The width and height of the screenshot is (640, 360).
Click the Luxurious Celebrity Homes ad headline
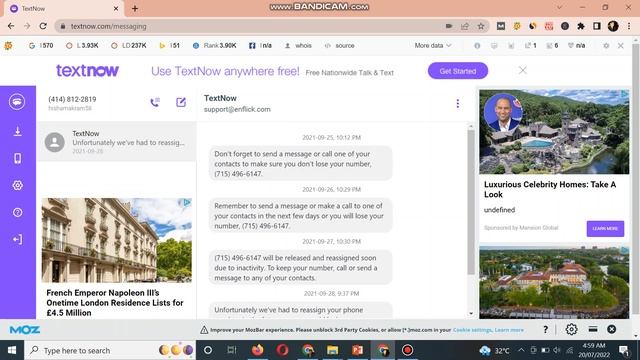click(x=550, y=189)
